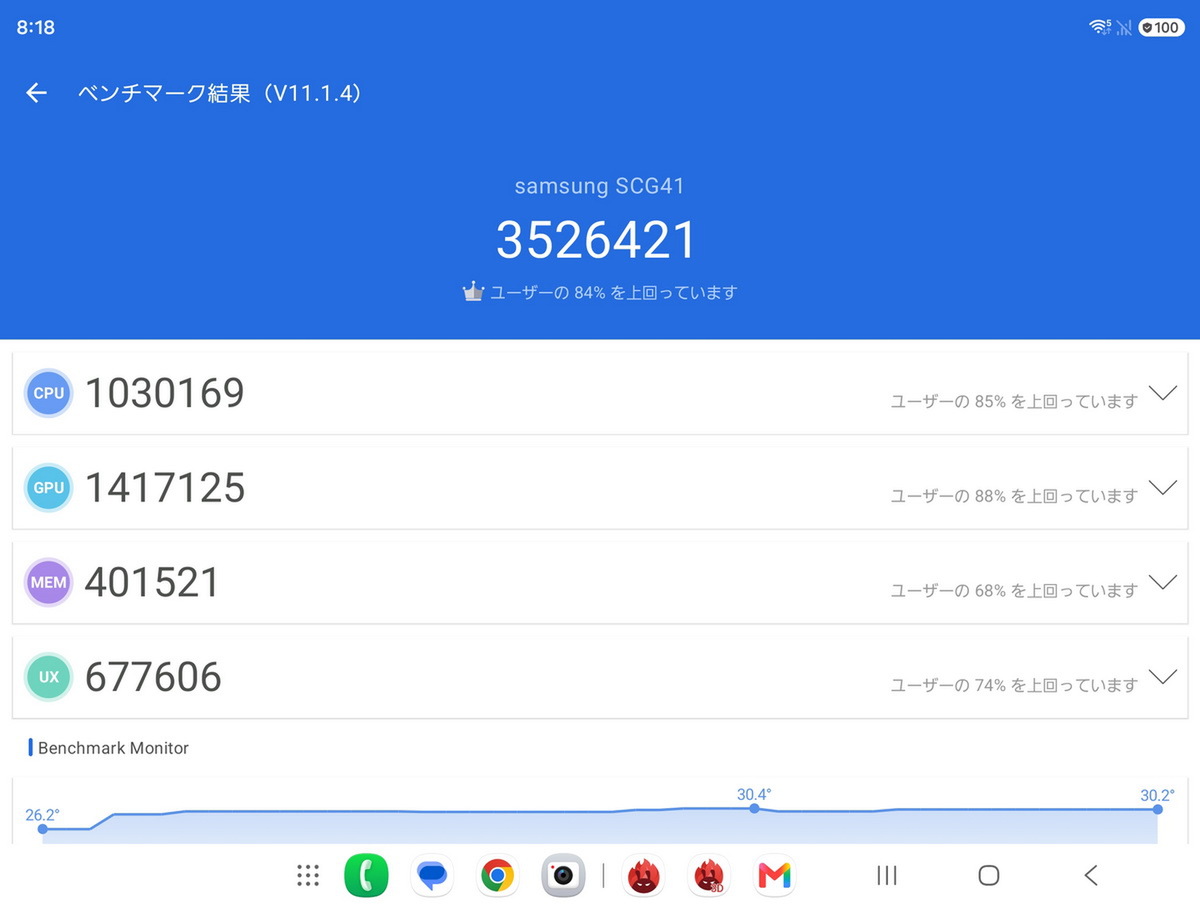Tap the ベンチマーク結果 (V11.1.4) title
The height and width of the screenshot is (906, 1200).
click(220, 93)
